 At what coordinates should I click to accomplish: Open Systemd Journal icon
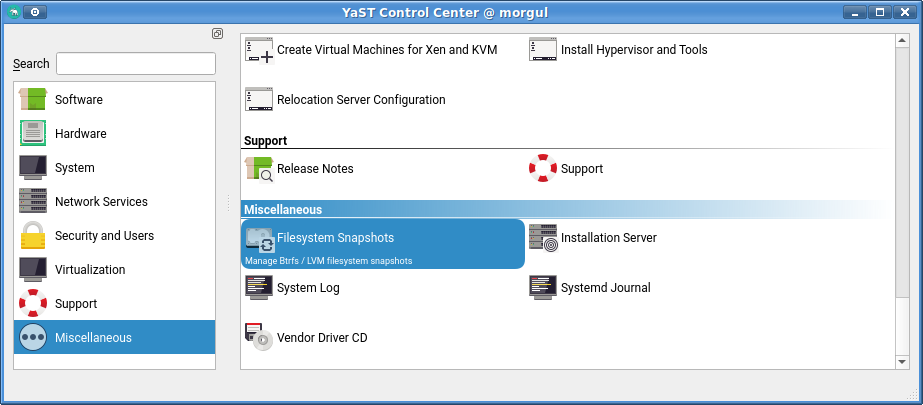543,288
